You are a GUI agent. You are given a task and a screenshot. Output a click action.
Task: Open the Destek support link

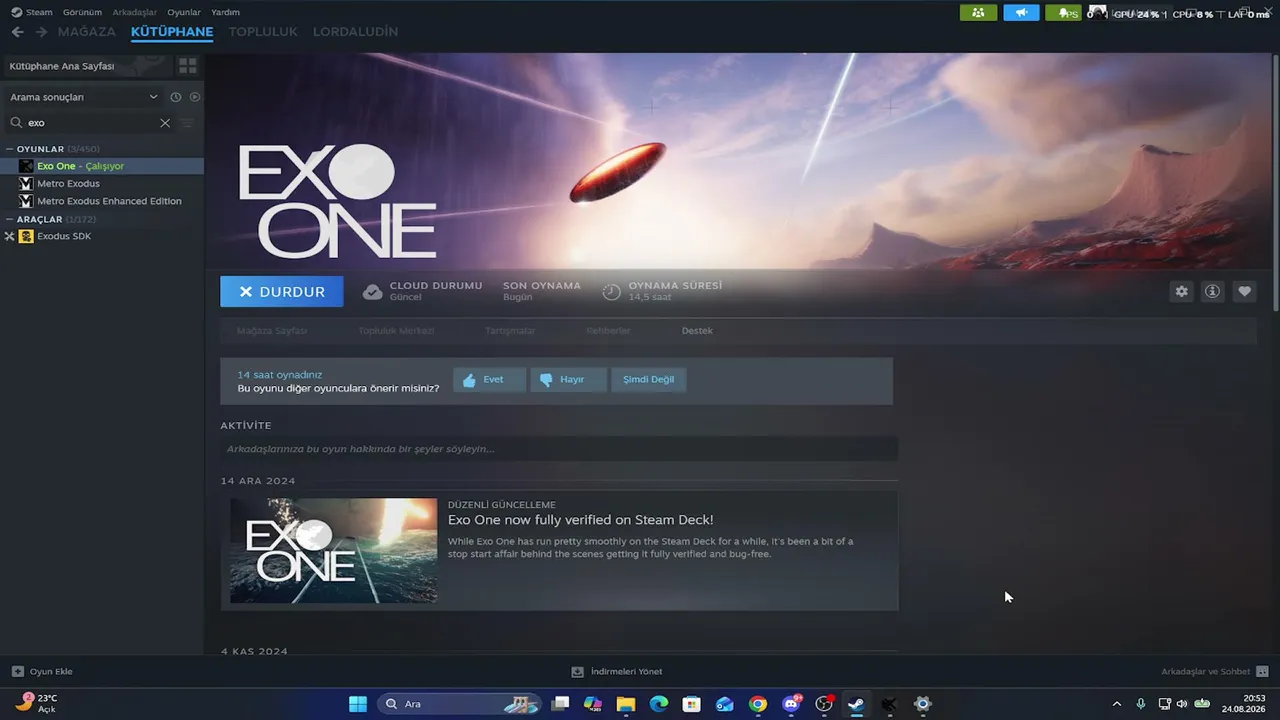click(x=697, y=331)
